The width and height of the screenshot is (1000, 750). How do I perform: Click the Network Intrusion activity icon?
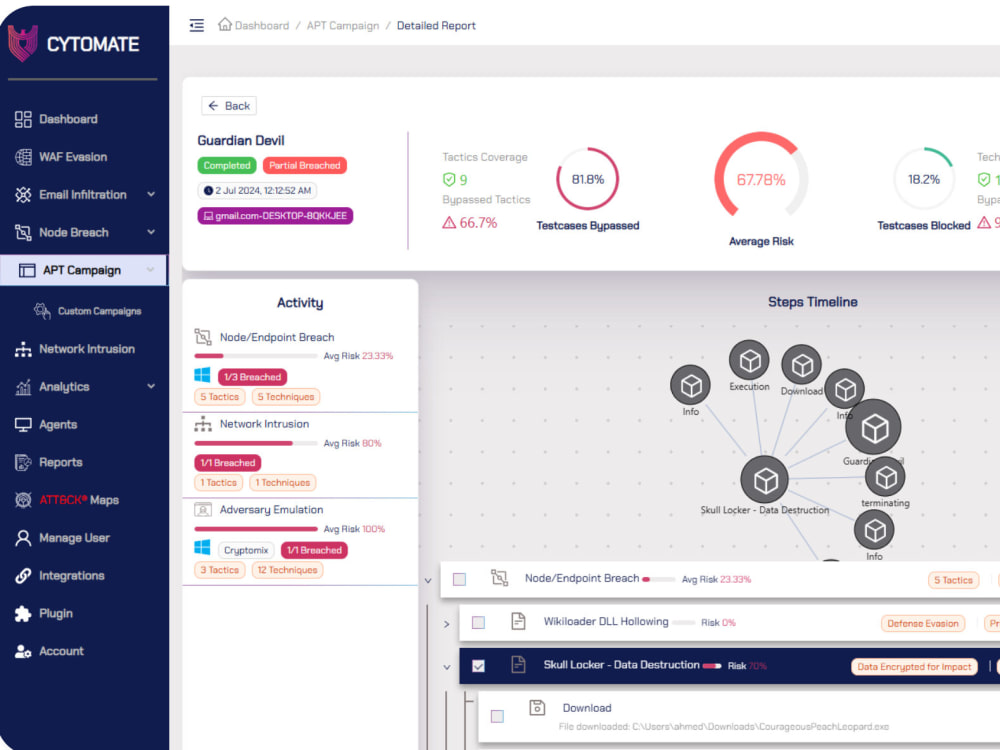pos(203,424)
